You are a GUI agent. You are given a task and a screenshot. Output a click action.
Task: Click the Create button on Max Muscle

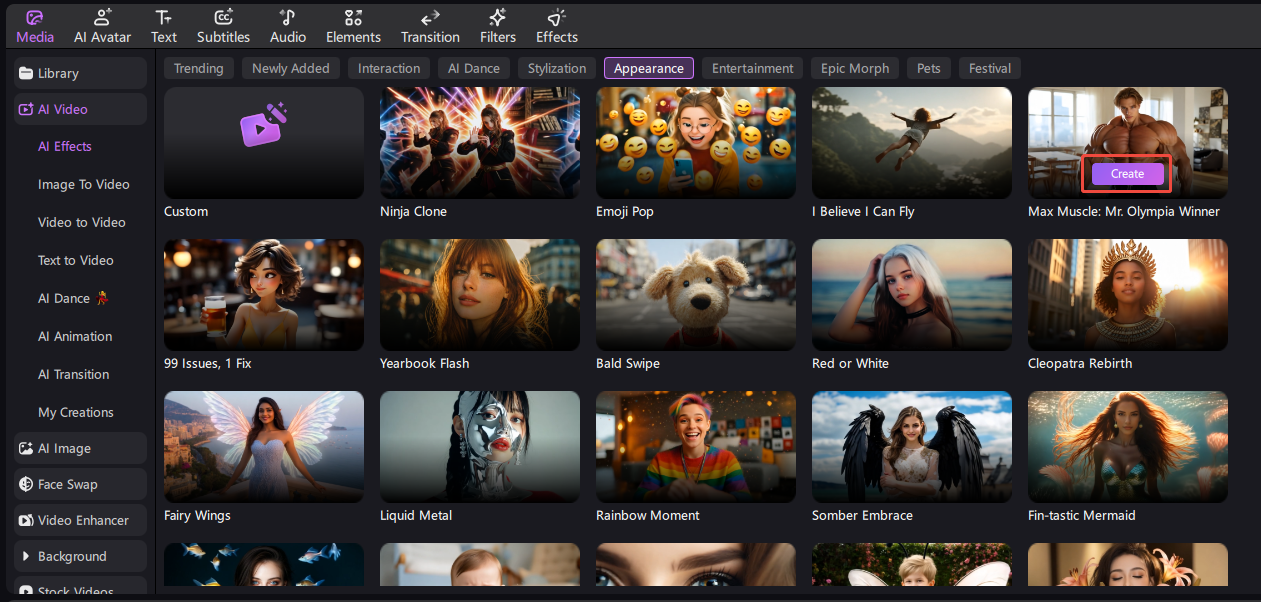point(1127,174)
